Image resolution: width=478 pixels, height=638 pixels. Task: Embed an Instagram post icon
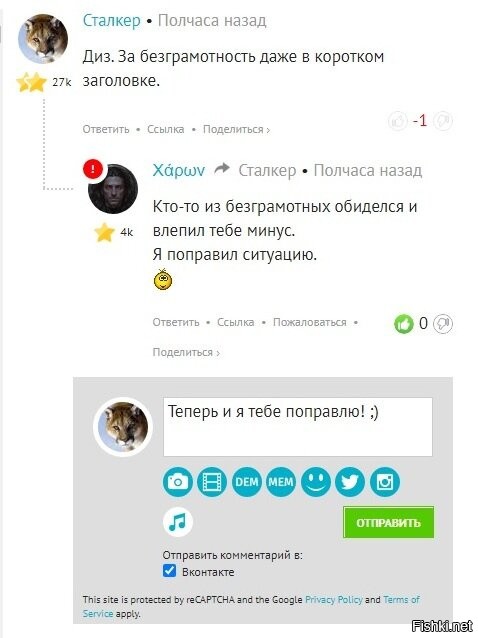[x=385, y=482]
